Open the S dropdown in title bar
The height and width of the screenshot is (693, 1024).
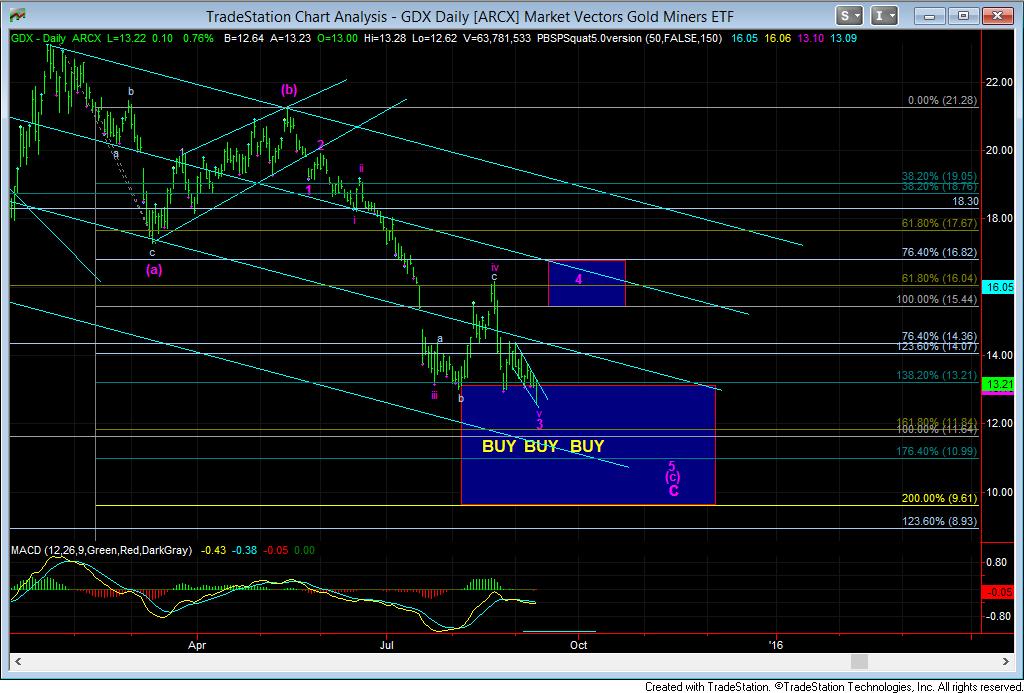click(x=850, y=16)
